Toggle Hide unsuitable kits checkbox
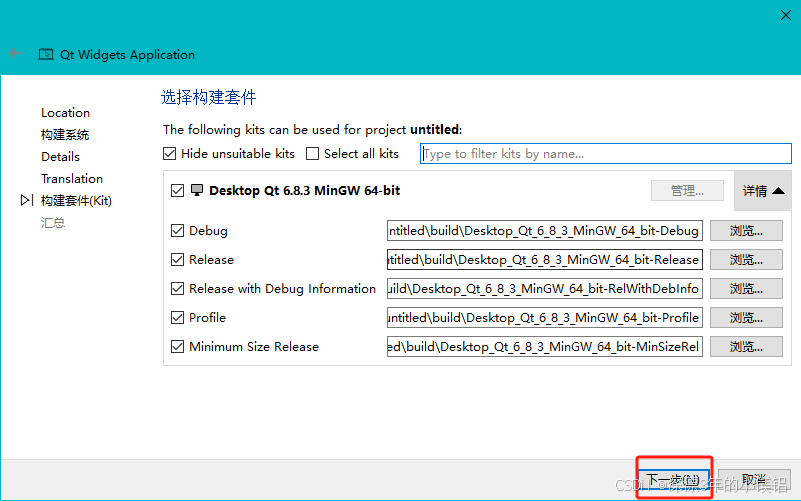 point(170,154)
